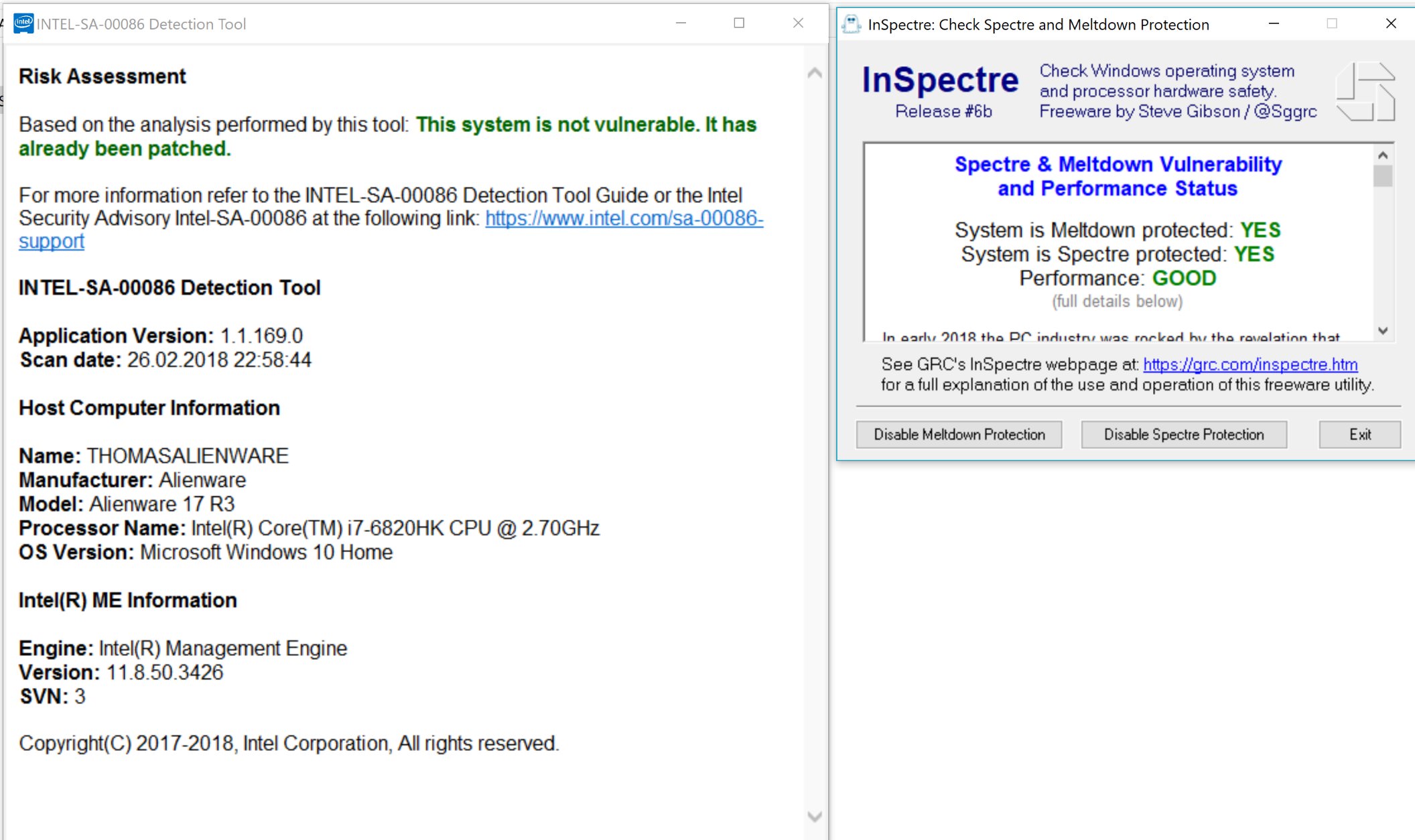Close the InSpectre window
Image resolution: width=1415 pixels, height=840 pixels.
(1391, 23)
